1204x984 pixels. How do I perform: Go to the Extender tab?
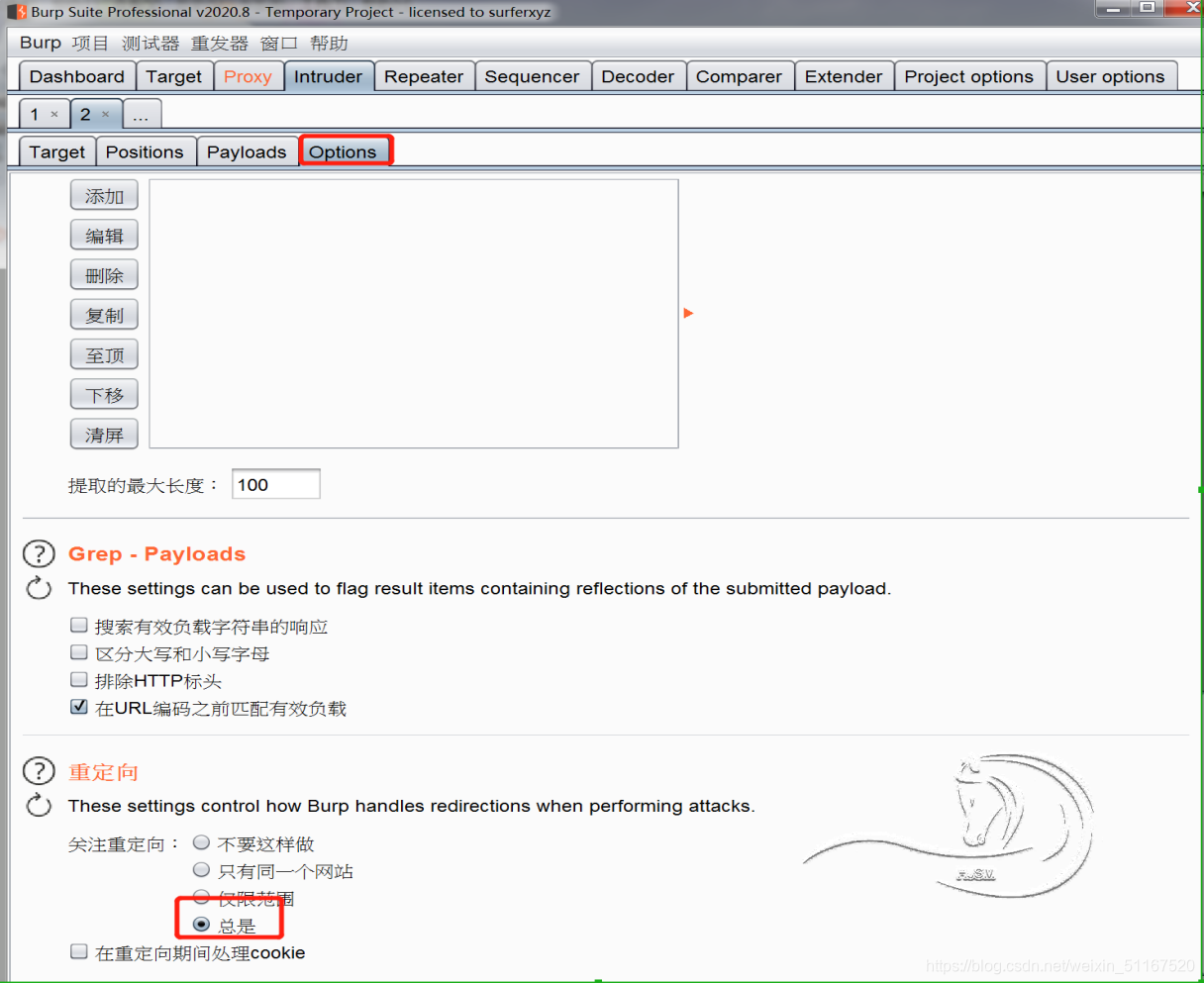[x=844, y=76]
